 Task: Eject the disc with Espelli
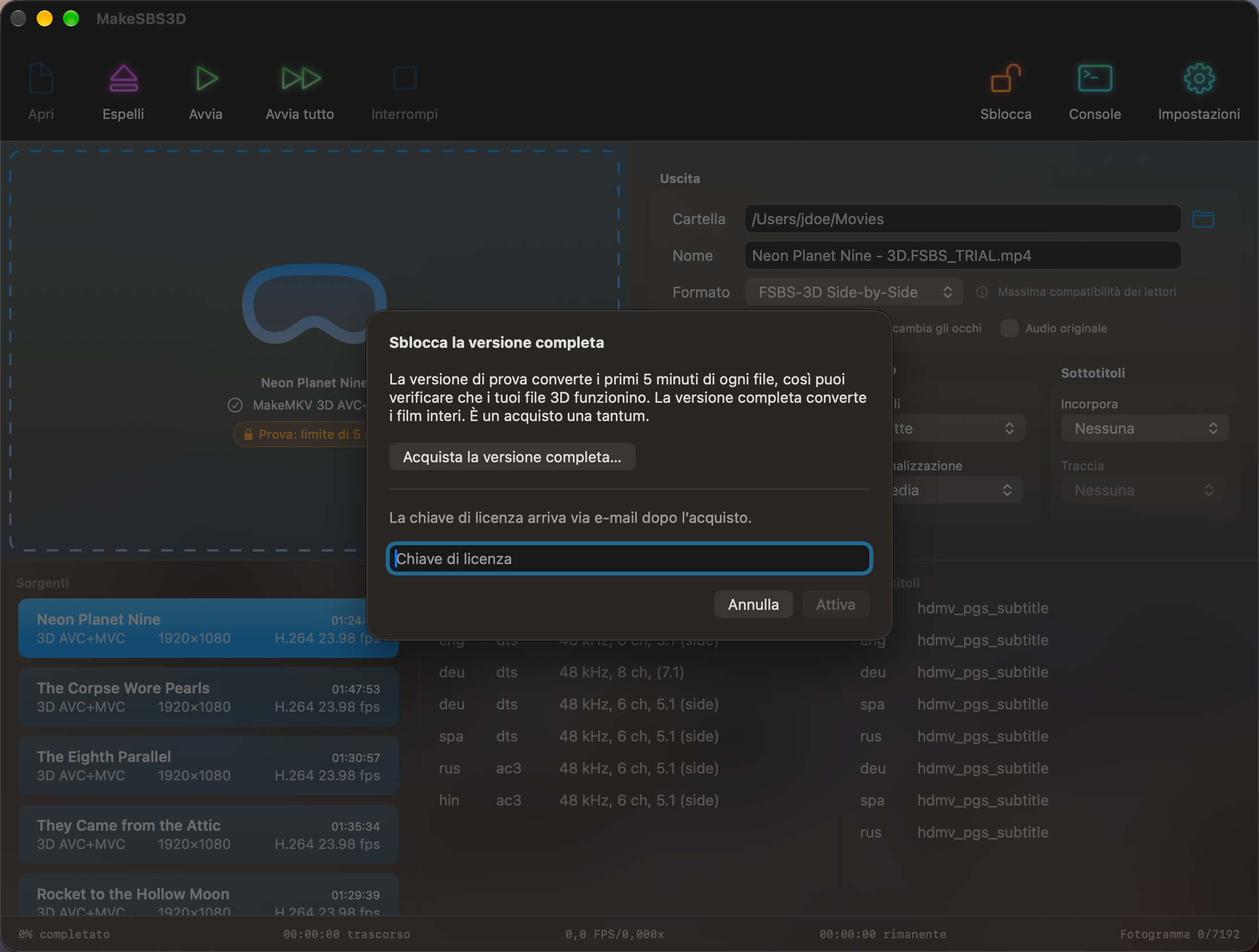123,78
